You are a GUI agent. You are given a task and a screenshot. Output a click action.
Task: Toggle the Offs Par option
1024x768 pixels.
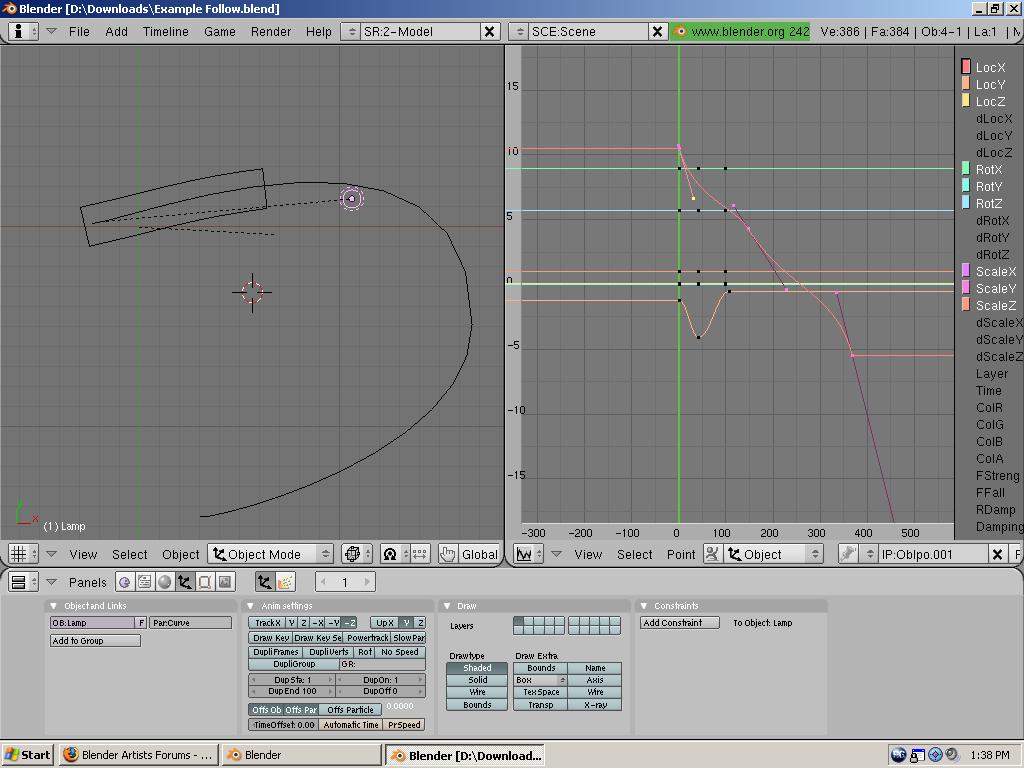(301, 709)
